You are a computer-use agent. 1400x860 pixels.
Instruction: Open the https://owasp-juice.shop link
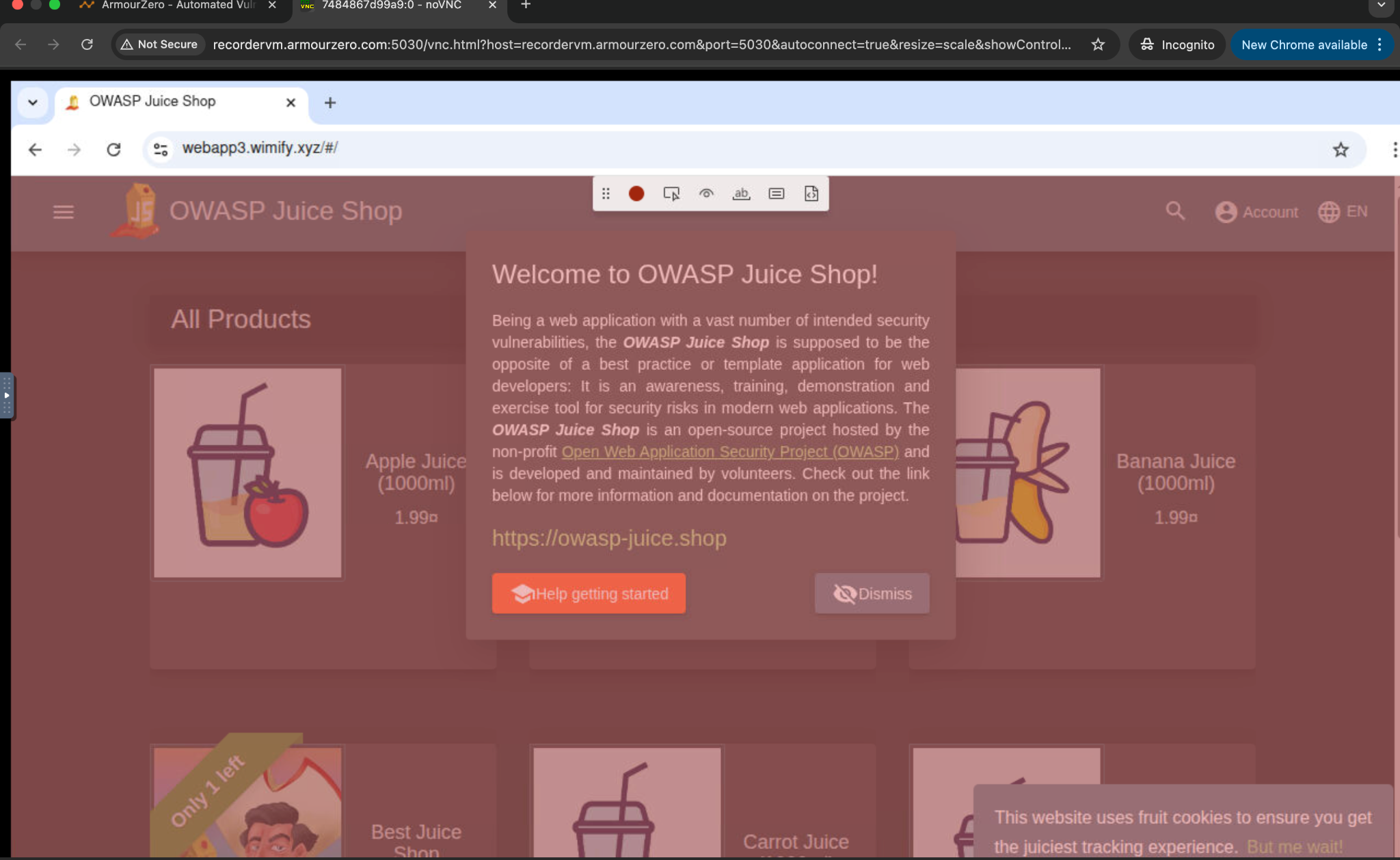pos(609,538)
